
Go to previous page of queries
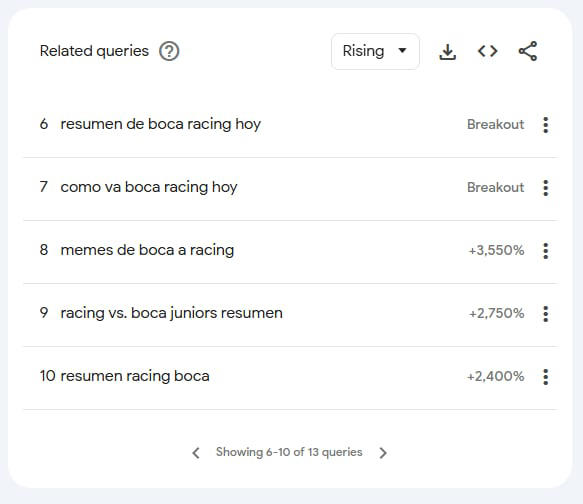(196, 453)
